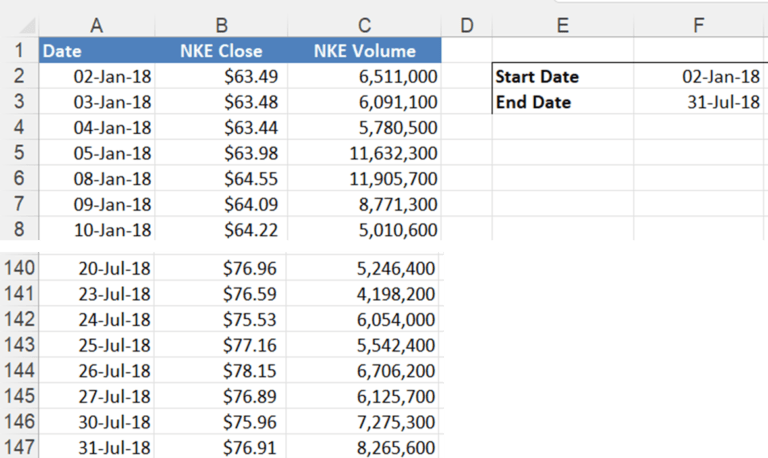Viewport: 768px width, 458px height.
Task: Select the cell with price $64.55
Action: pos(221,179)
